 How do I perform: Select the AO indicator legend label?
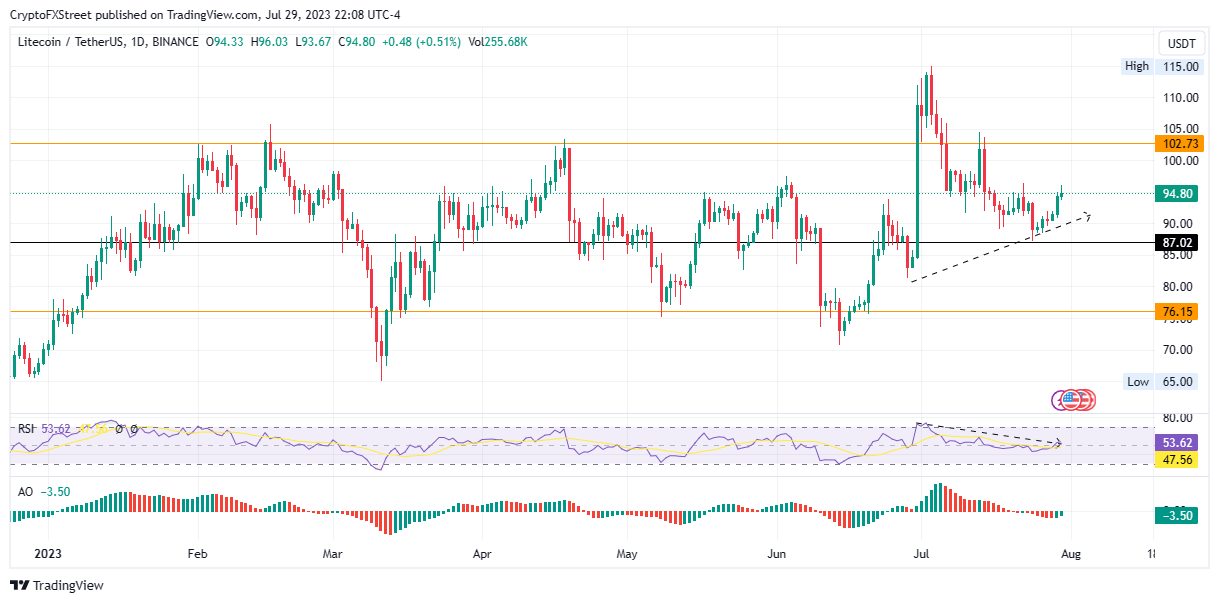click(x=25, y=492)
